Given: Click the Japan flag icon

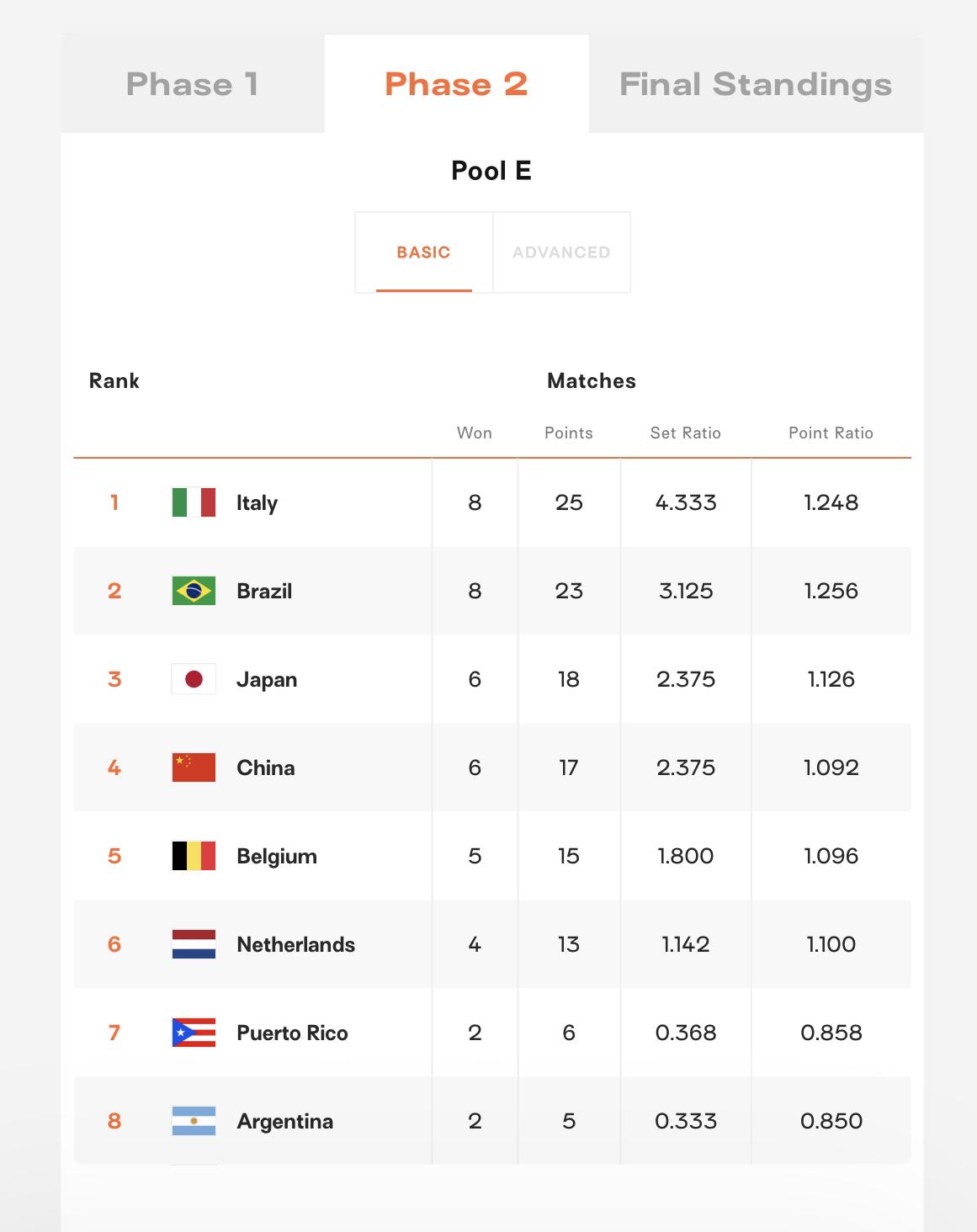Looking at the screenshot, I should [x=194, y=679].
